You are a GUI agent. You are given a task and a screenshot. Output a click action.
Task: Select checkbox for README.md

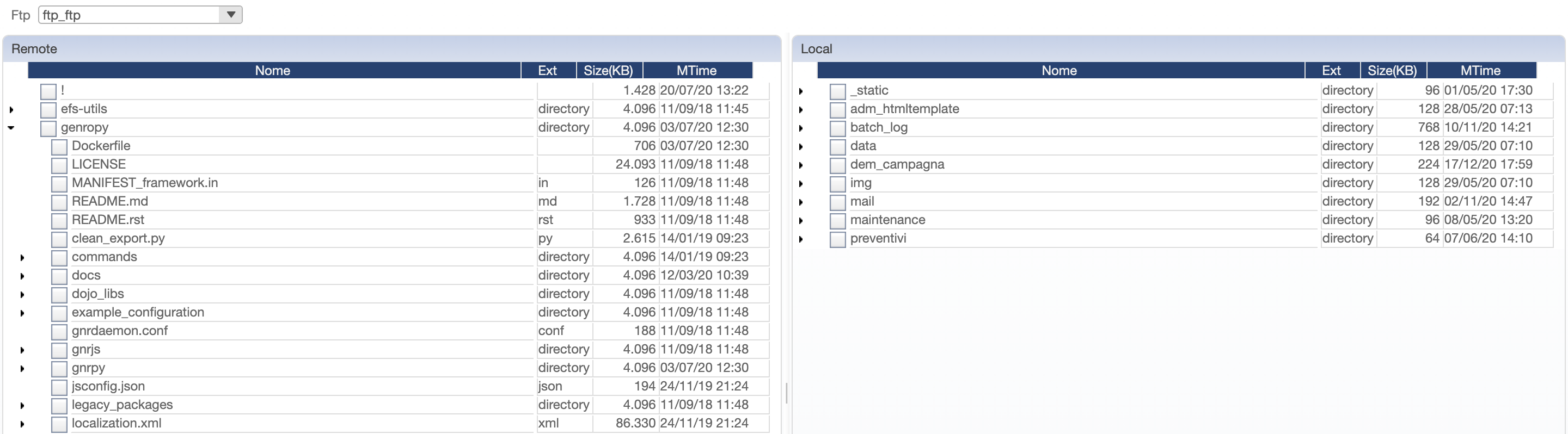59,202
